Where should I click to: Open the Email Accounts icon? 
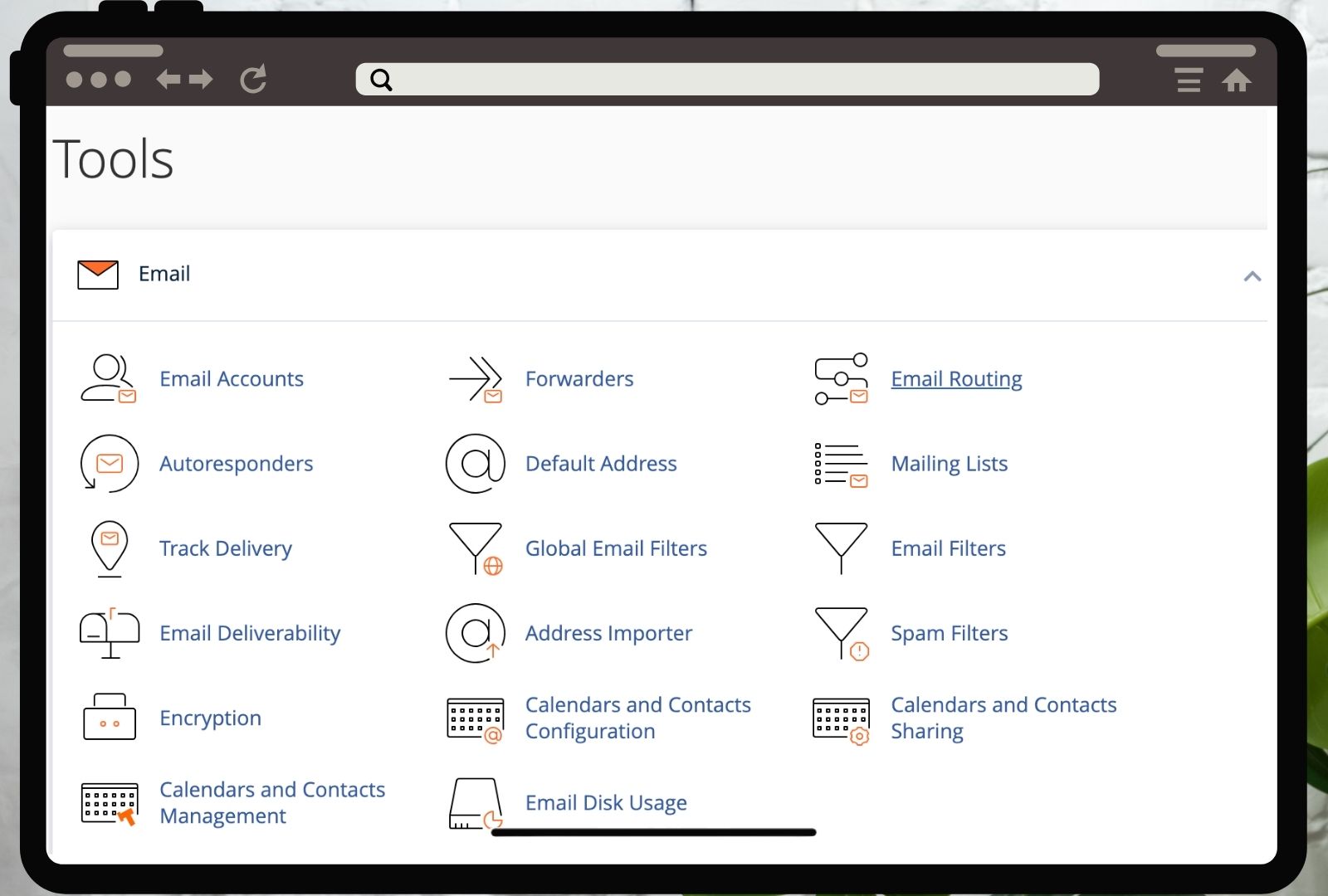109,379
